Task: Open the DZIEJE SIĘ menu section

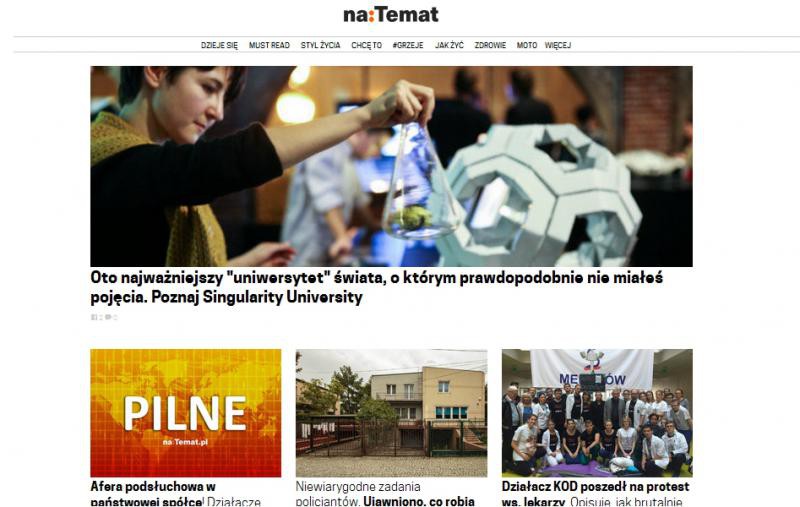Action: tap(219, 45)
